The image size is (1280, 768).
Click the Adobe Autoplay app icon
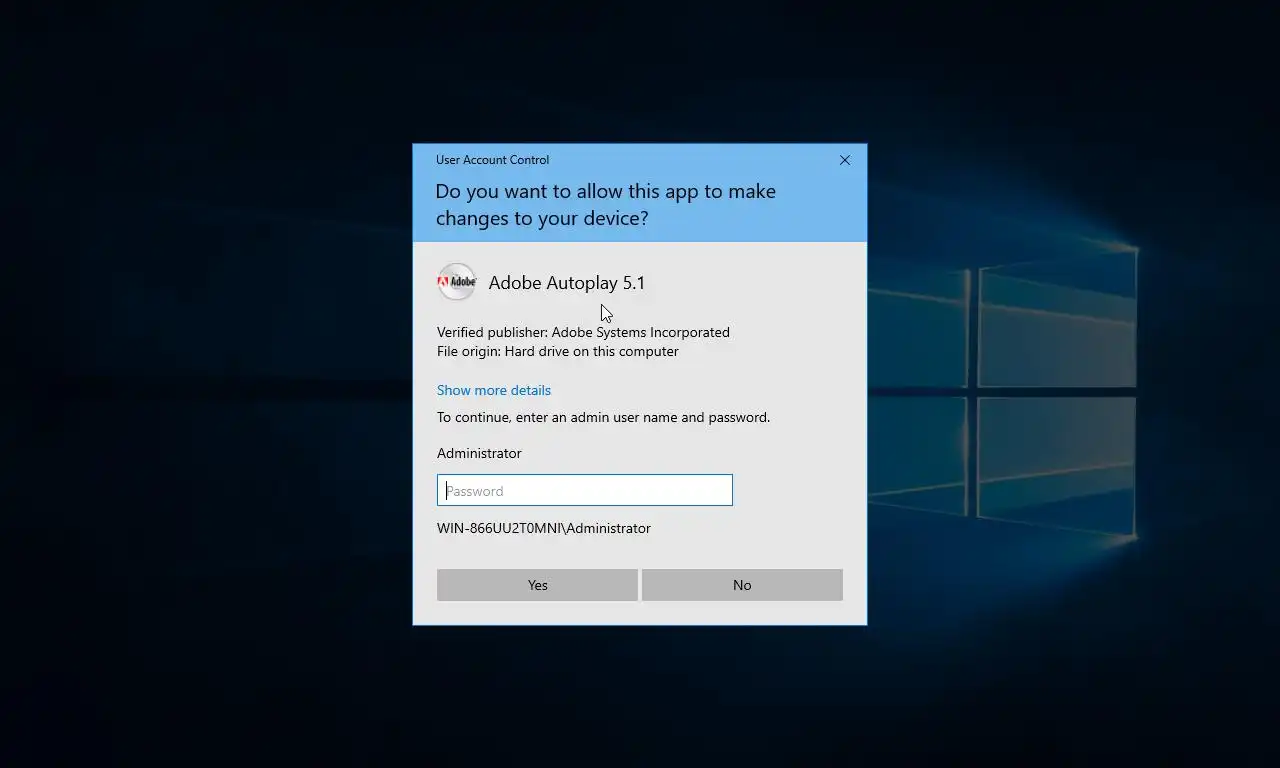(x=457, y=282)
